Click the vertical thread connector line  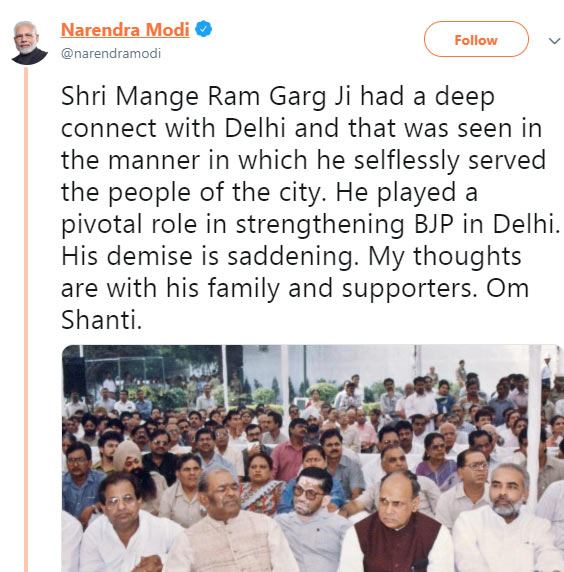26,319
